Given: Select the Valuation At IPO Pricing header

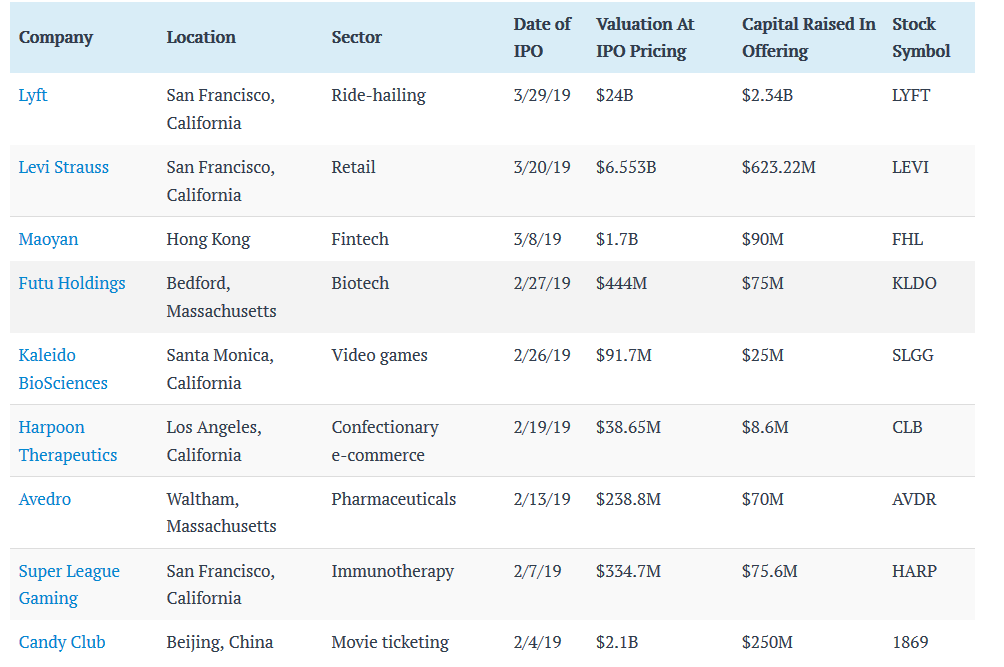Looking at the screenshot, I should 645,38.
